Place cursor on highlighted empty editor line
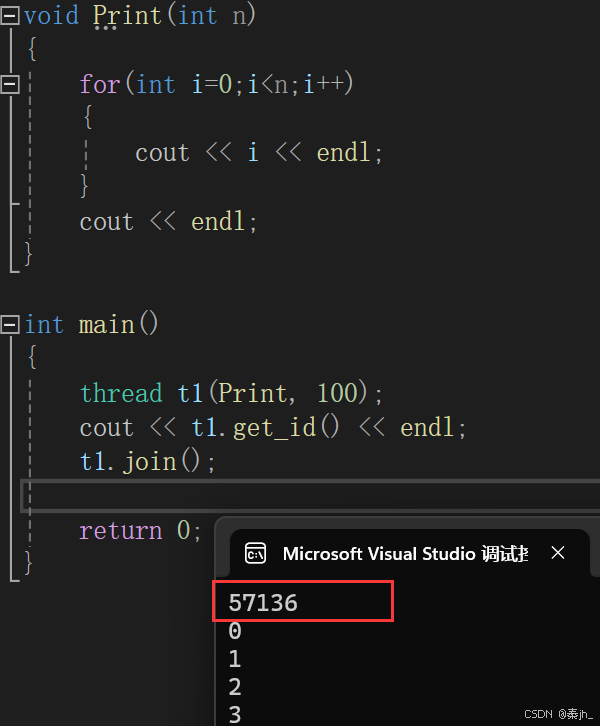 310,496
